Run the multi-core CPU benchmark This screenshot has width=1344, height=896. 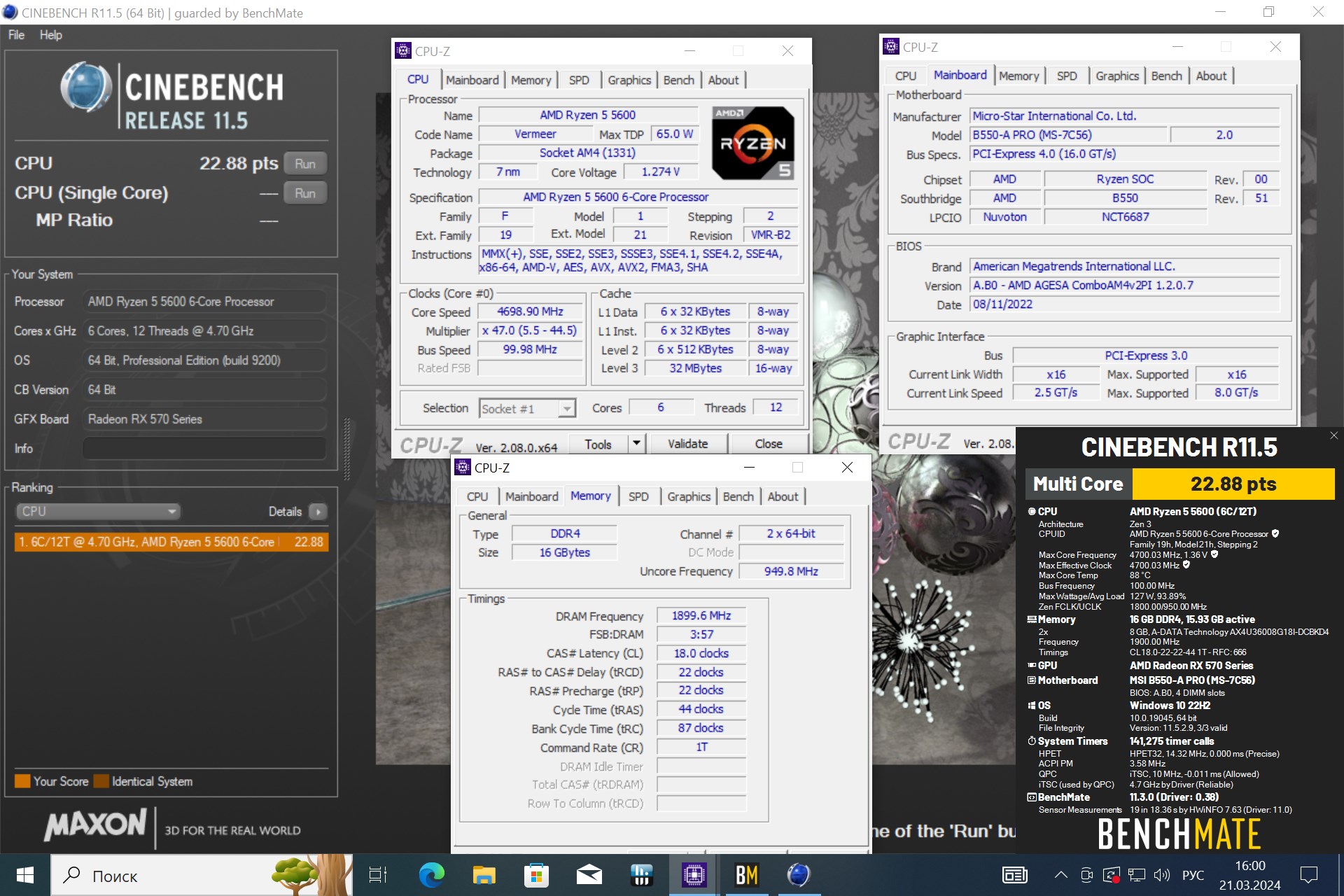pyautogui.click(x=305, y=164)
